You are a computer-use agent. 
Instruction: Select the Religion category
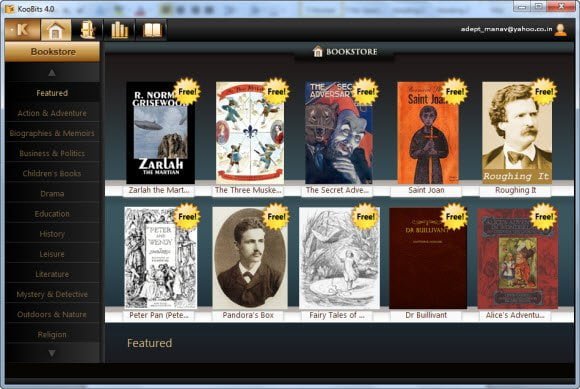coord(53,335)
